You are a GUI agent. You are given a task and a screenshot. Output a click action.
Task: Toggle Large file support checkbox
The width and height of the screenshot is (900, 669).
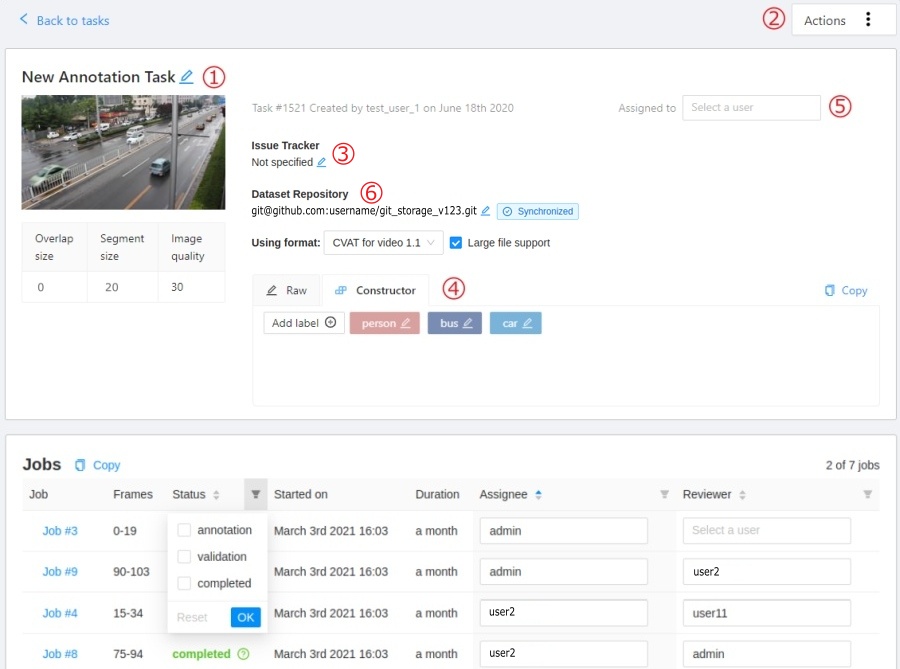click(x=456, y=242)
